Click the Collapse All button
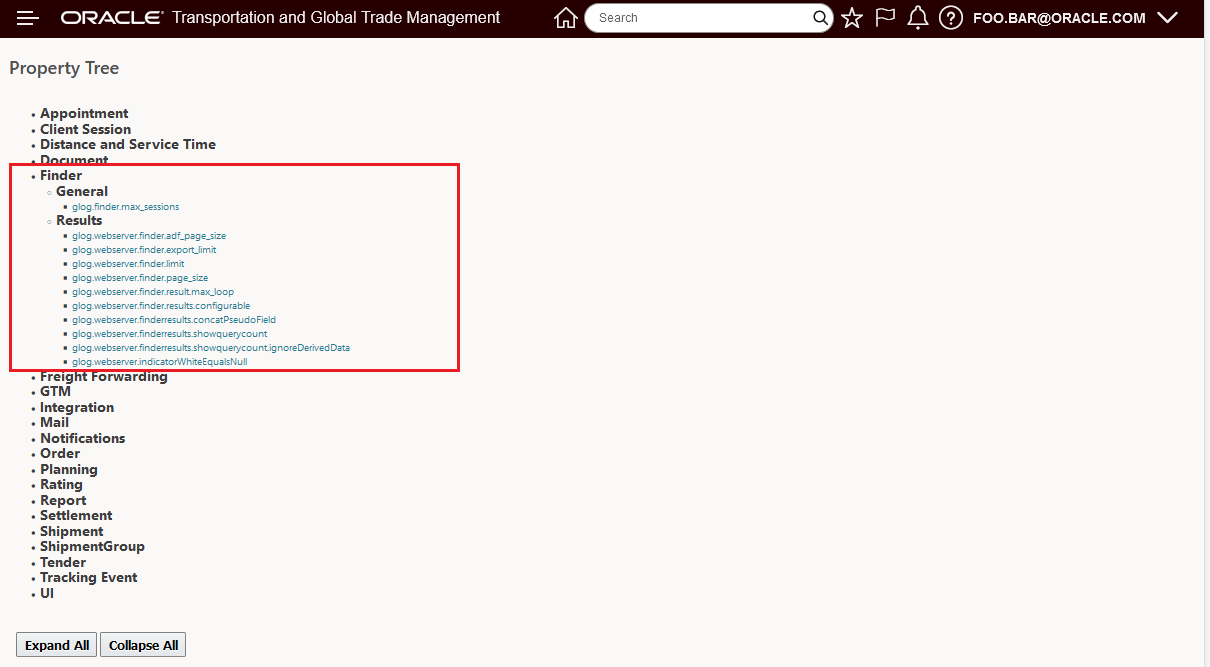The width and height of the screenshot is (1210, 667). click(x=143, y=645)
